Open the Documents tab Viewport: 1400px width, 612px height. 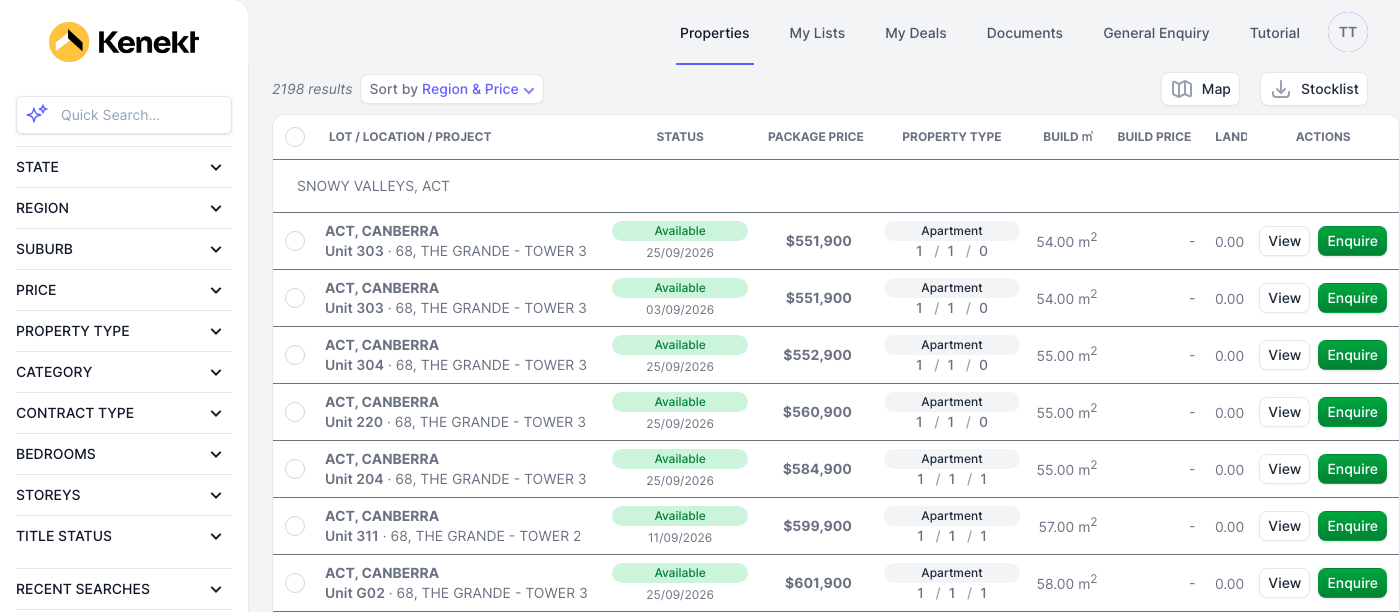[1025, 33]
